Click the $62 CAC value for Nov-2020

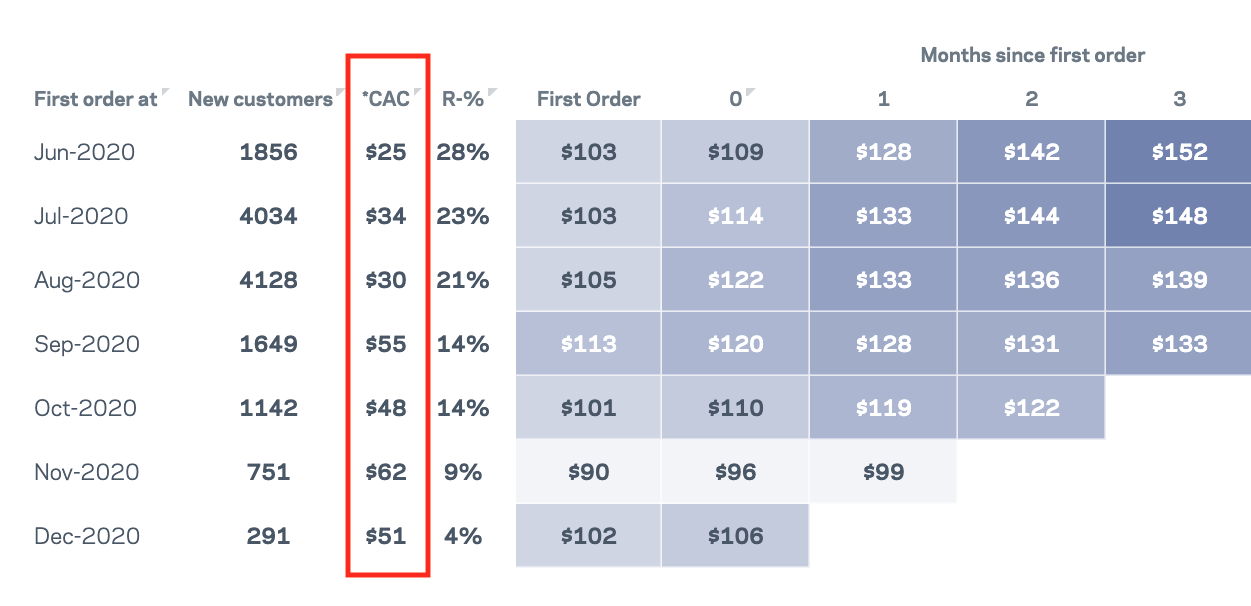[x=385, y=472]
